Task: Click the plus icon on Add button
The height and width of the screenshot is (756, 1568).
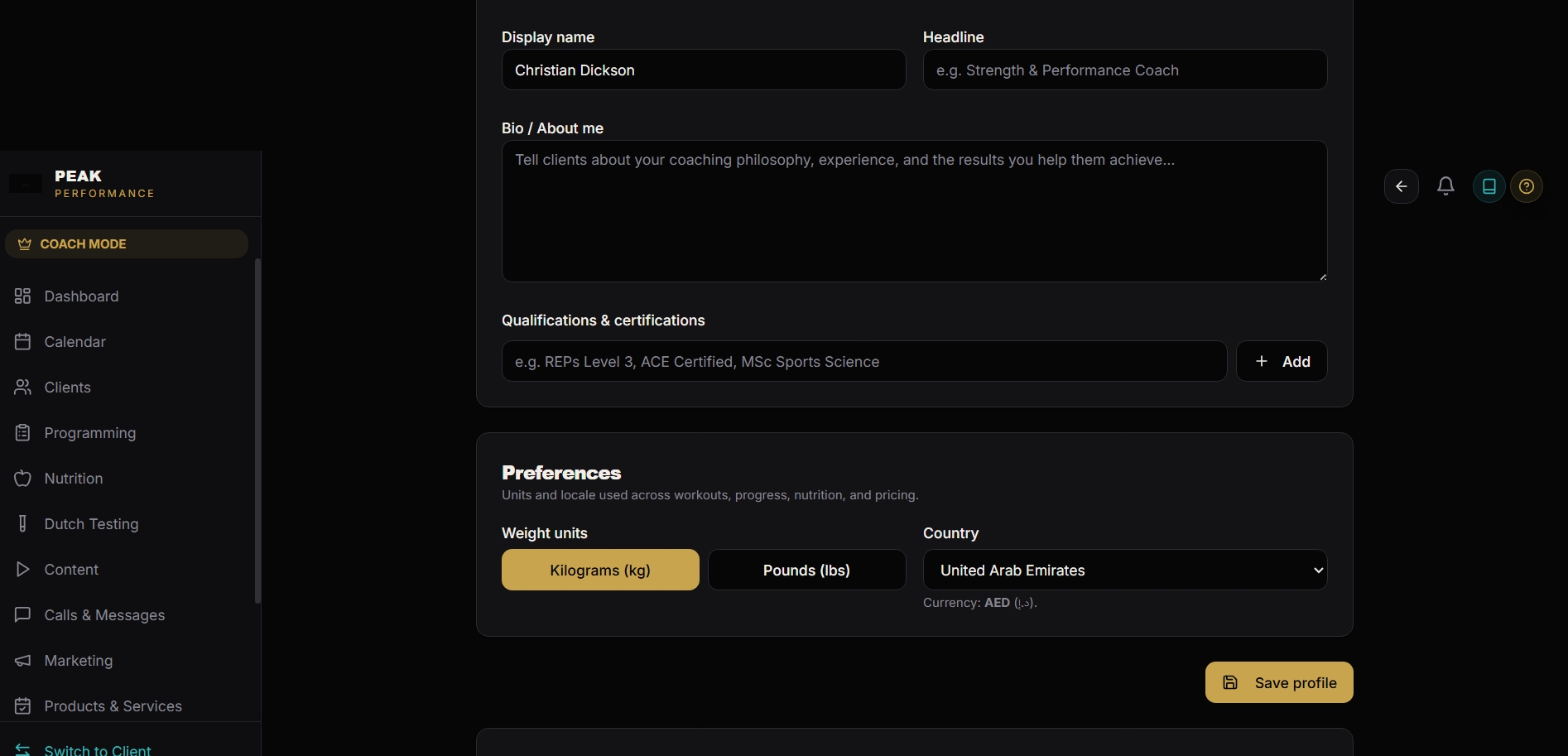Action: pos(1262,361)
